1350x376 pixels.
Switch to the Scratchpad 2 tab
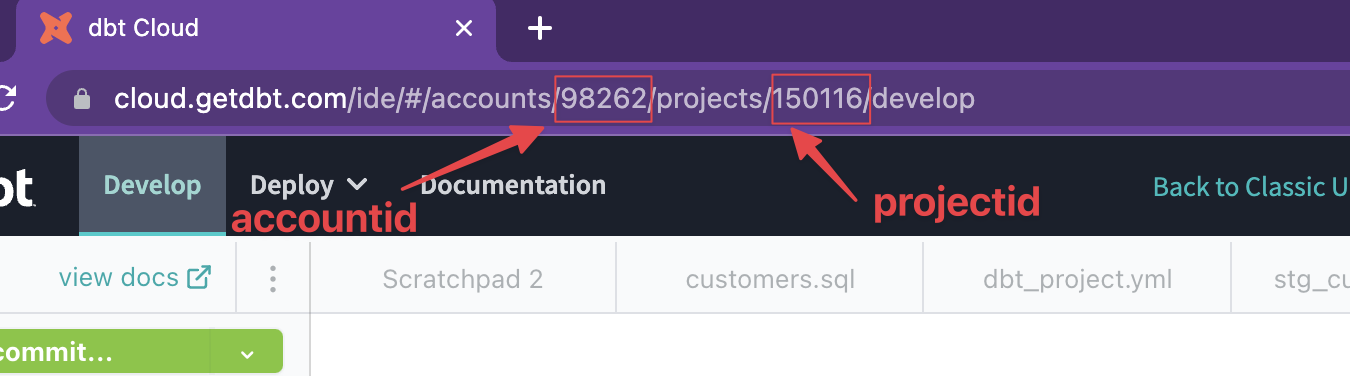(463, 278)
